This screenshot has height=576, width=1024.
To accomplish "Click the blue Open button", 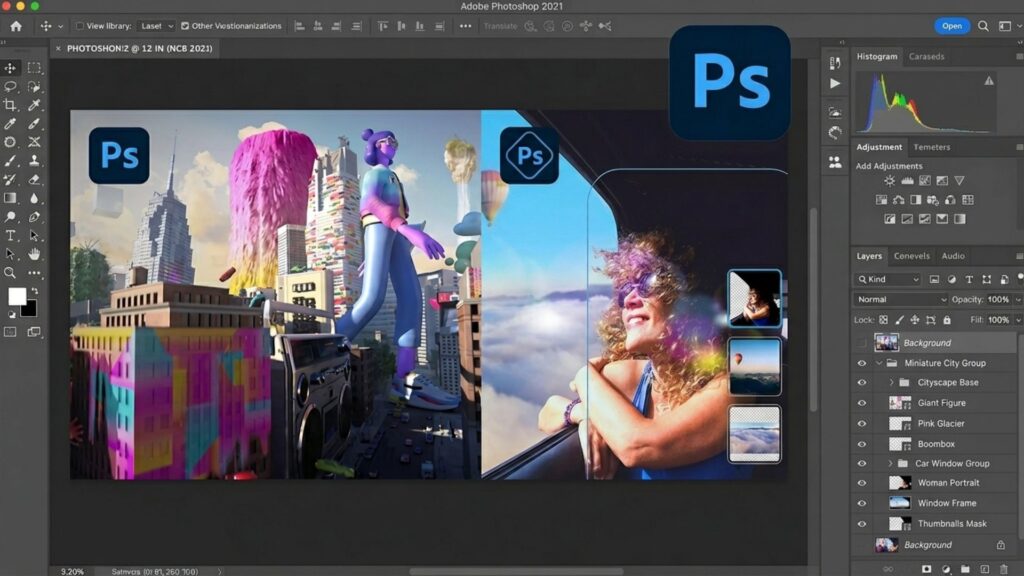I will pos(952,26).
